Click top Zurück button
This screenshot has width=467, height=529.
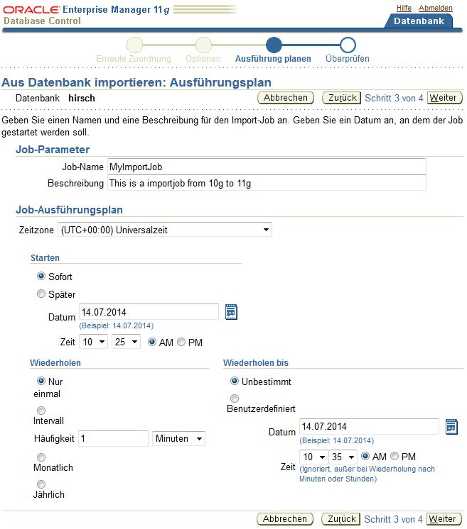pos(342,98)
